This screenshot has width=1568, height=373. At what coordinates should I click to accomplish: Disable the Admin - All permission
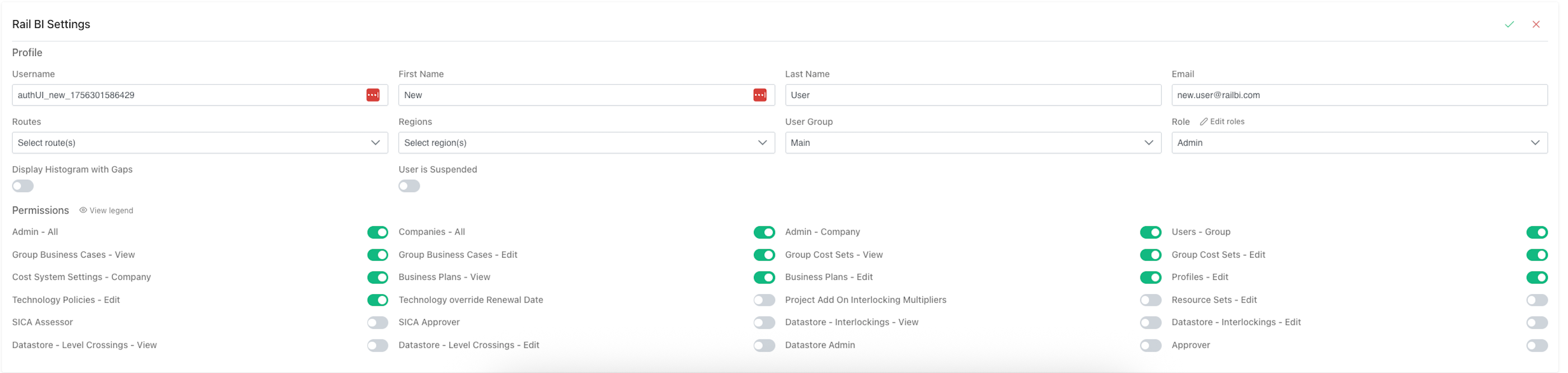[377, 232]
